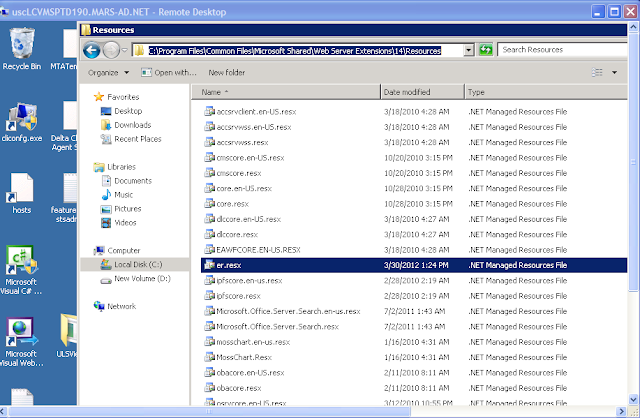This screenshot has width=640, height=418.
Task: Launch Microsoft Visual Web desktop shortcut
Action: [x=22, y=342]
